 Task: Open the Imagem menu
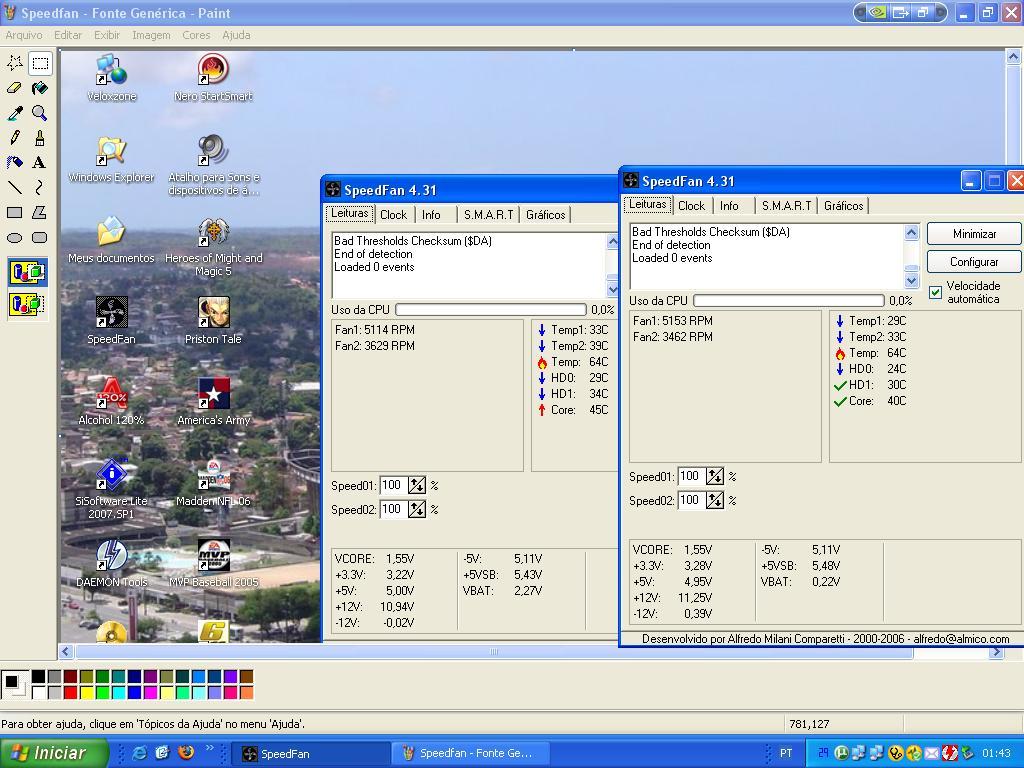click(x=151, y=35)
